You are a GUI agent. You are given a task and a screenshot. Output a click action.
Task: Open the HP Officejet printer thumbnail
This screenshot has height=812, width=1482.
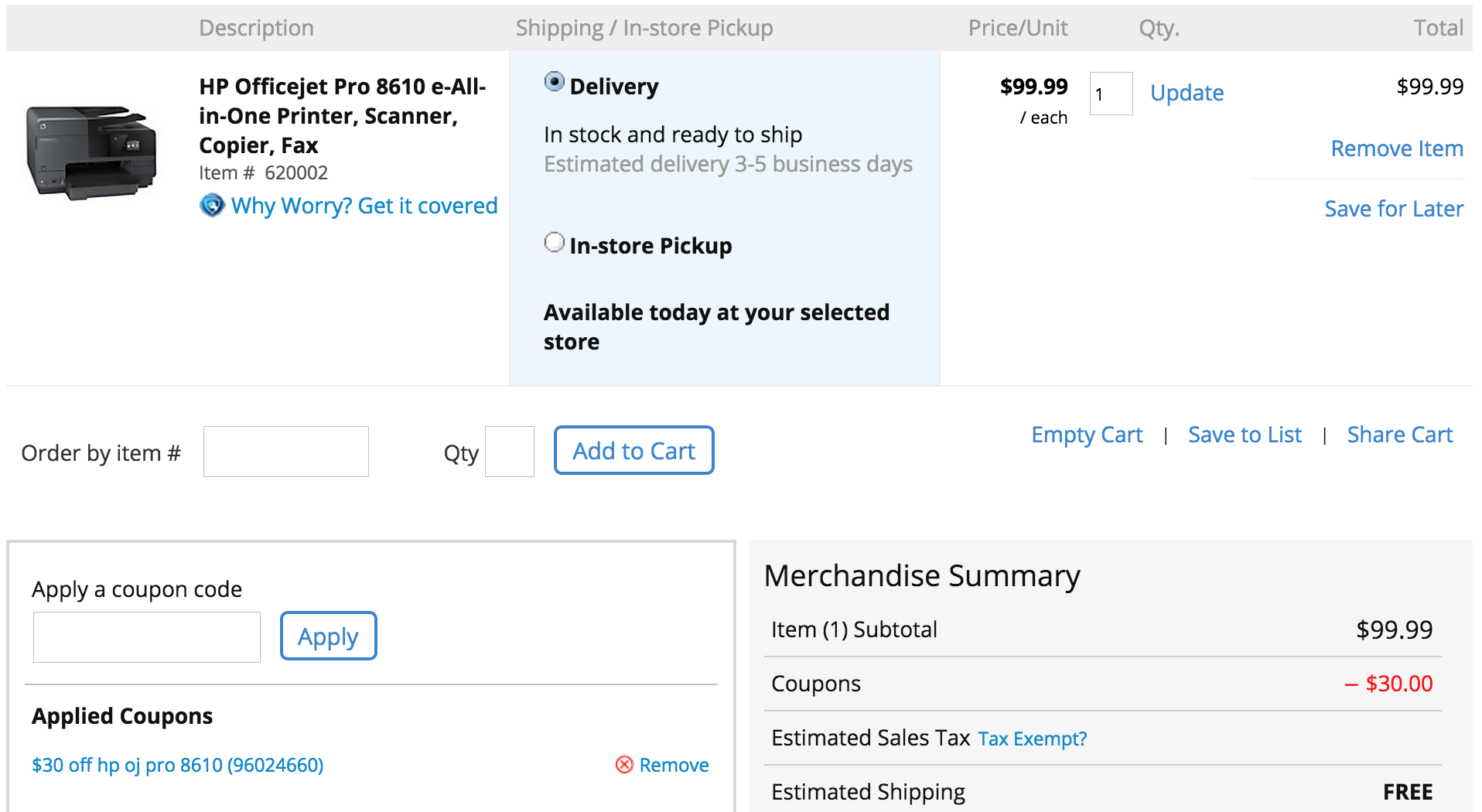pos(91,152)
